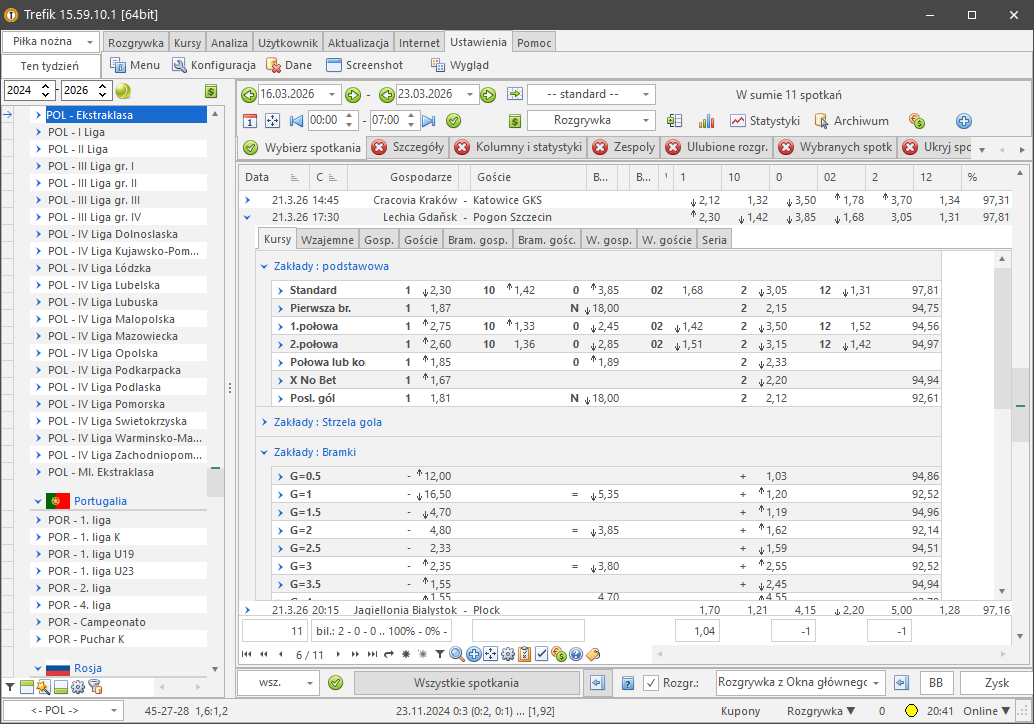Viewport: 1034px width, 724px height.
Task: Open the Piłka nożna sport dropdown
Action: coord(51,42)
